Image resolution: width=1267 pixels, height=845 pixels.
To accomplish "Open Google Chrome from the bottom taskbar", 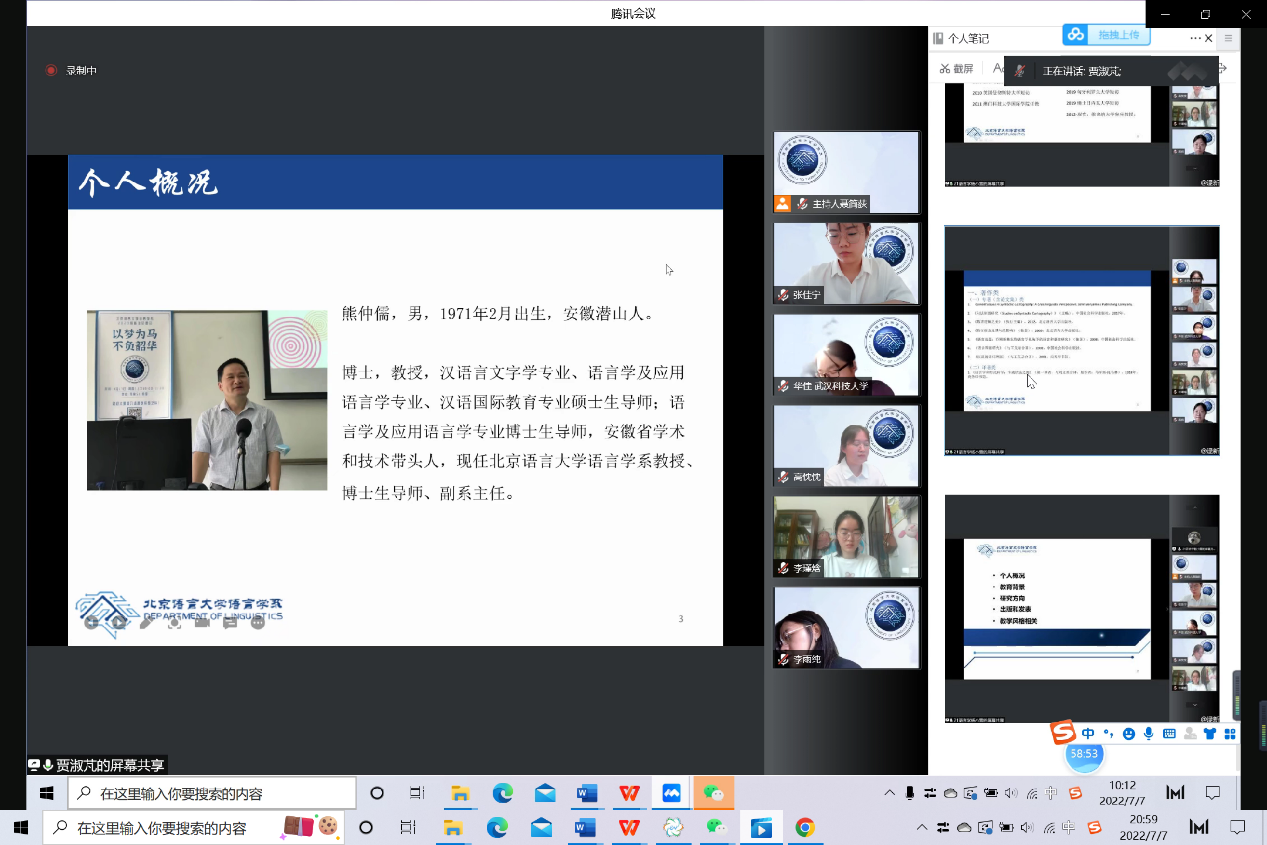I will [805, 828].
